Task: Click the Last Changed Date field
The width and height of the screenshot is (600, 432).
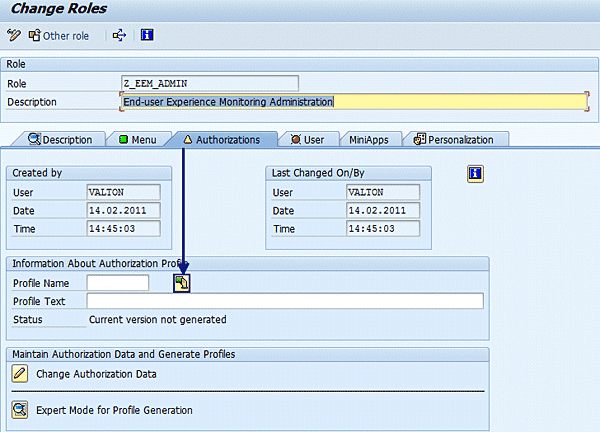Action: tap(380, 210)
